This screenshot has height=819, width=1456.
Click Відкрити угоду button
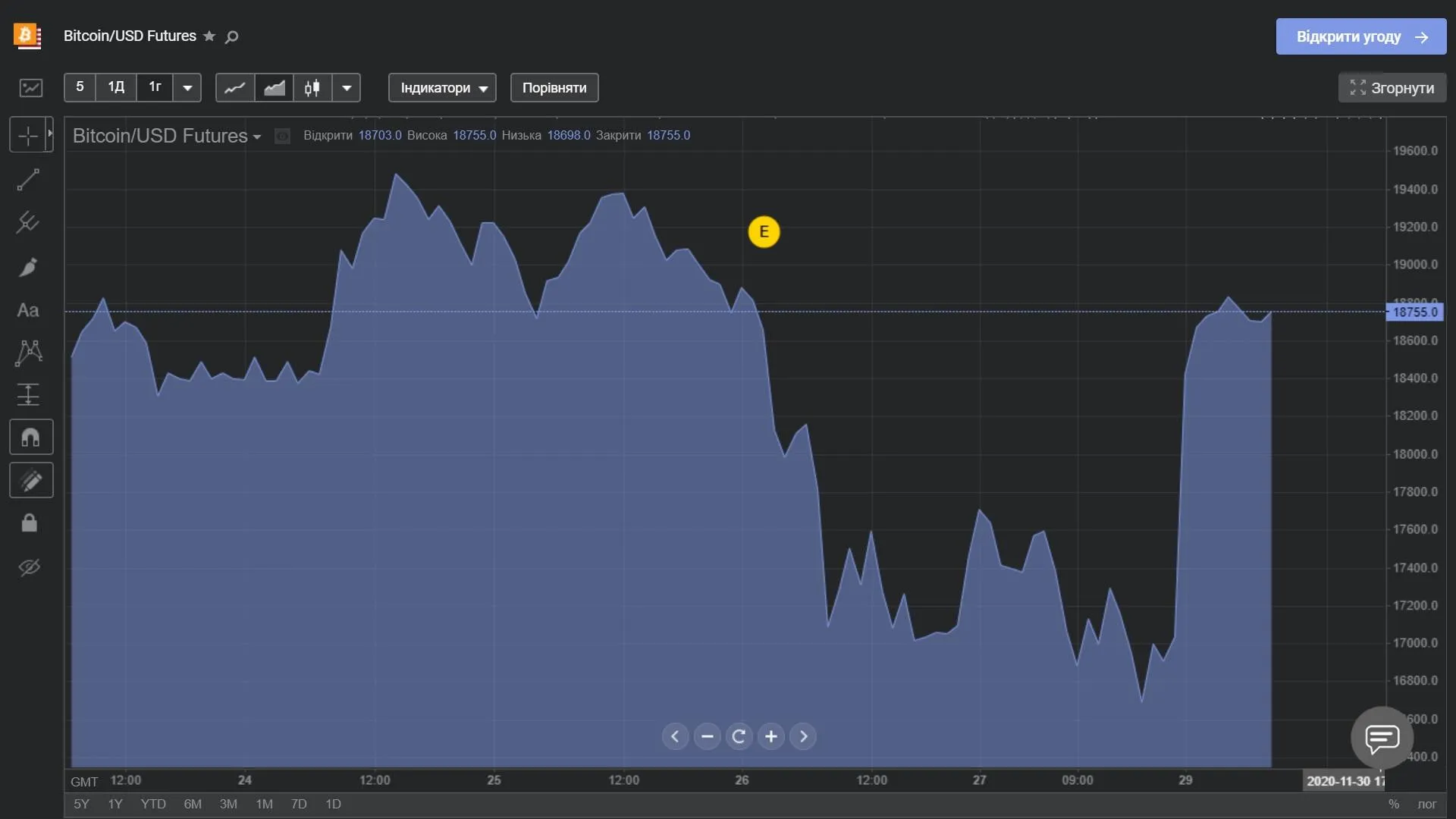click(x=1361, y=36)
